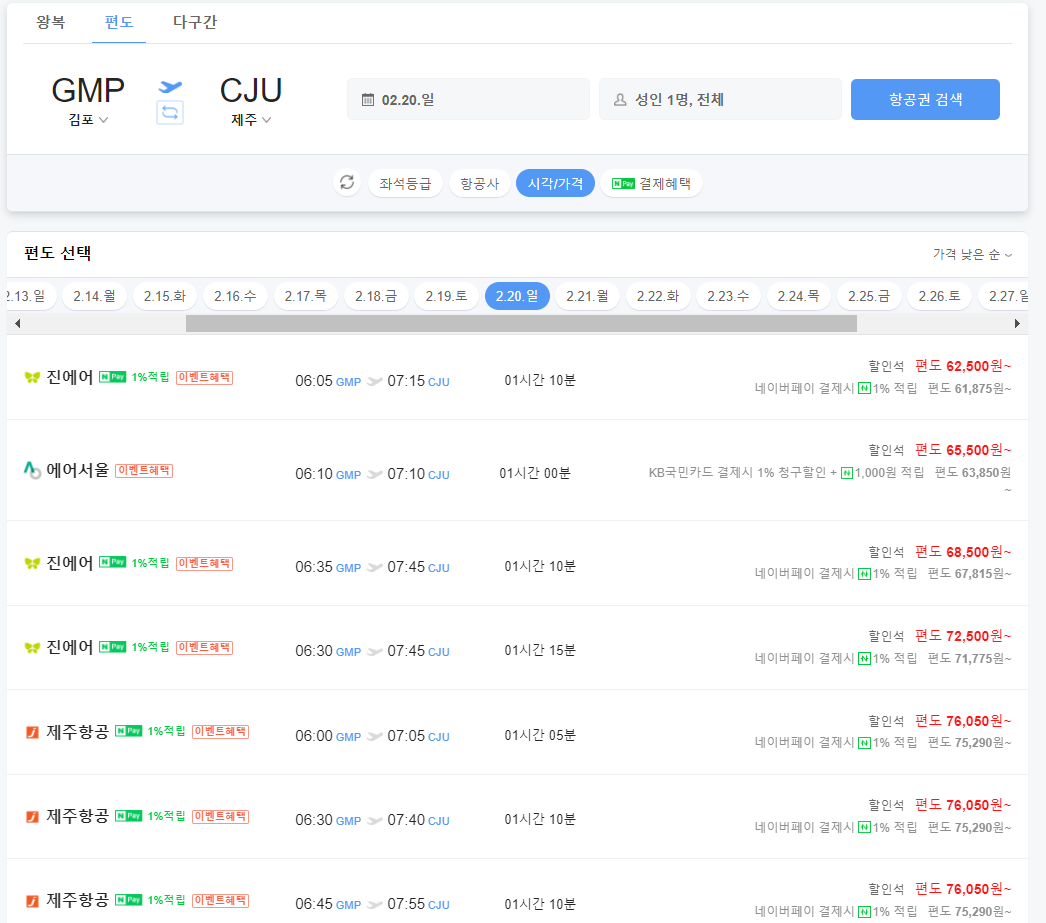Select date 2.16.수
This screenshot has height=923, width=1046.
point(235,296)
